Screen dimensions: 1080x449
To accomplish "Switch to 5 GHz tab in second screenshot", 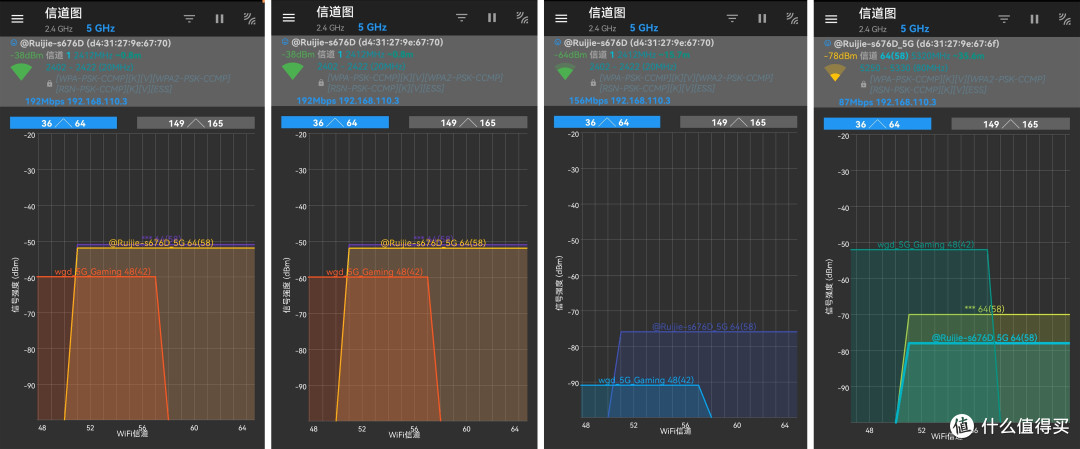I will (x=372, y=27).
